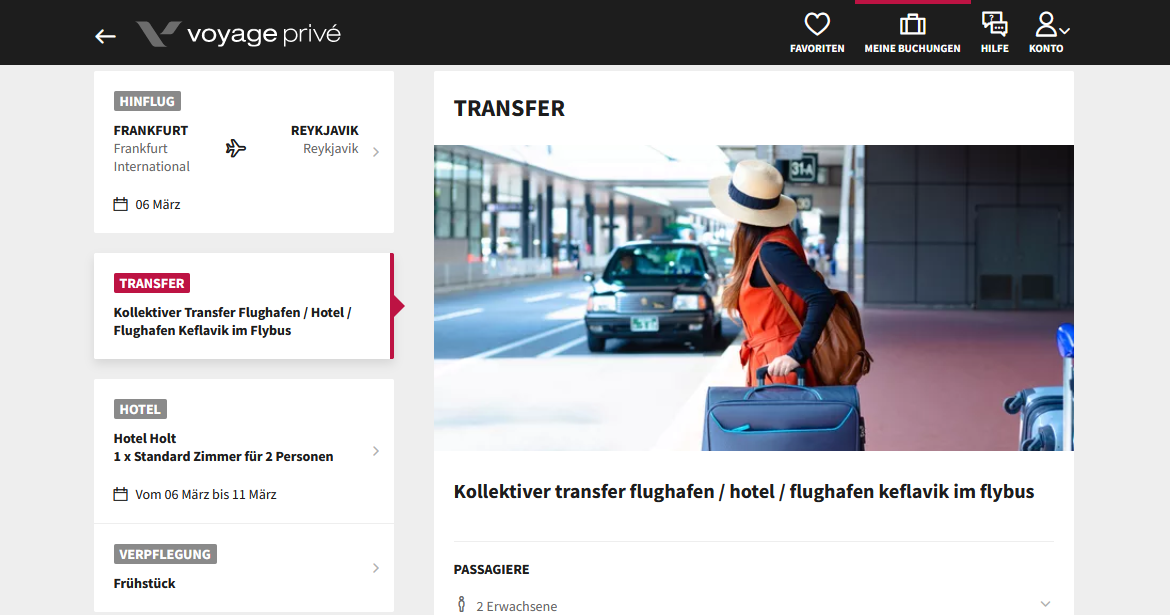Click the Voyage Privé logo
Image resolution: width=1170 pixels, height=615 pixels.
(x=238, y=34)
